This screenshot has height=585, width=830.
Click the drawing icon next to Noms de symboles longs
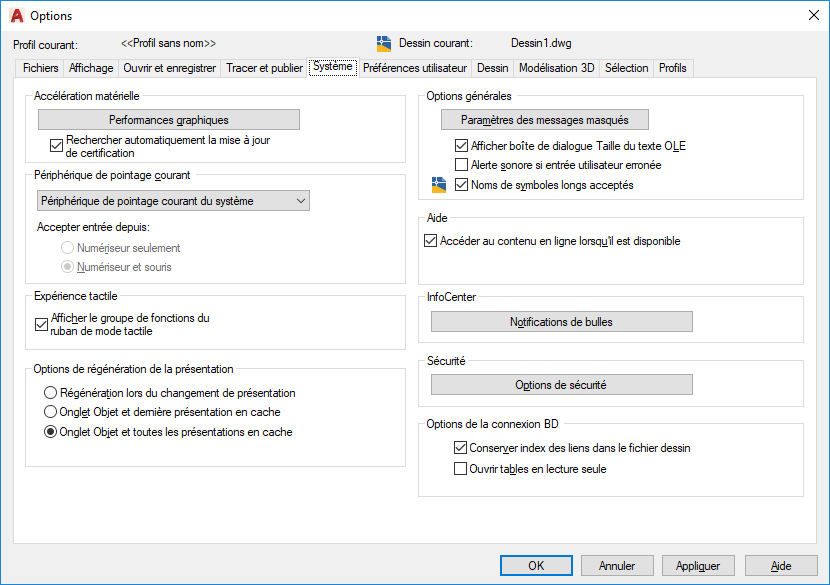point(438,185)
